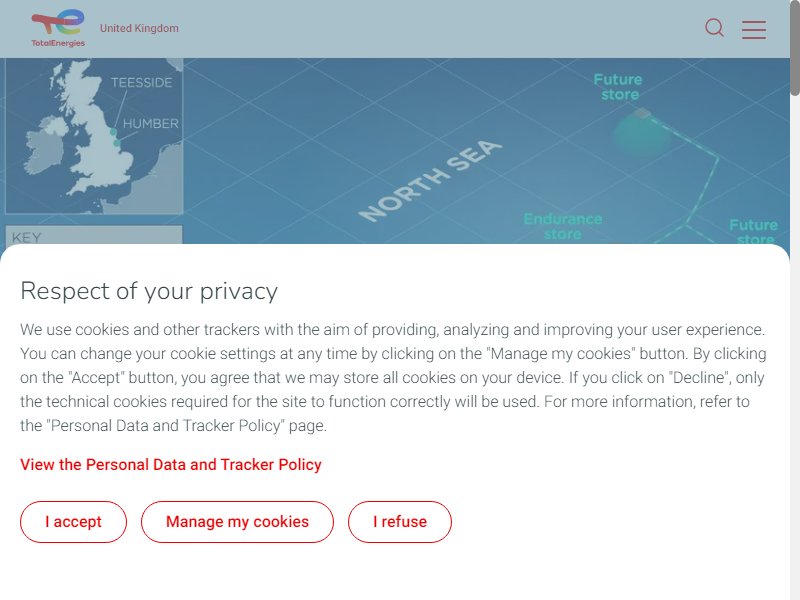Click the KEY legend box
Screen dimensions: 800x600
click(94, 235)
